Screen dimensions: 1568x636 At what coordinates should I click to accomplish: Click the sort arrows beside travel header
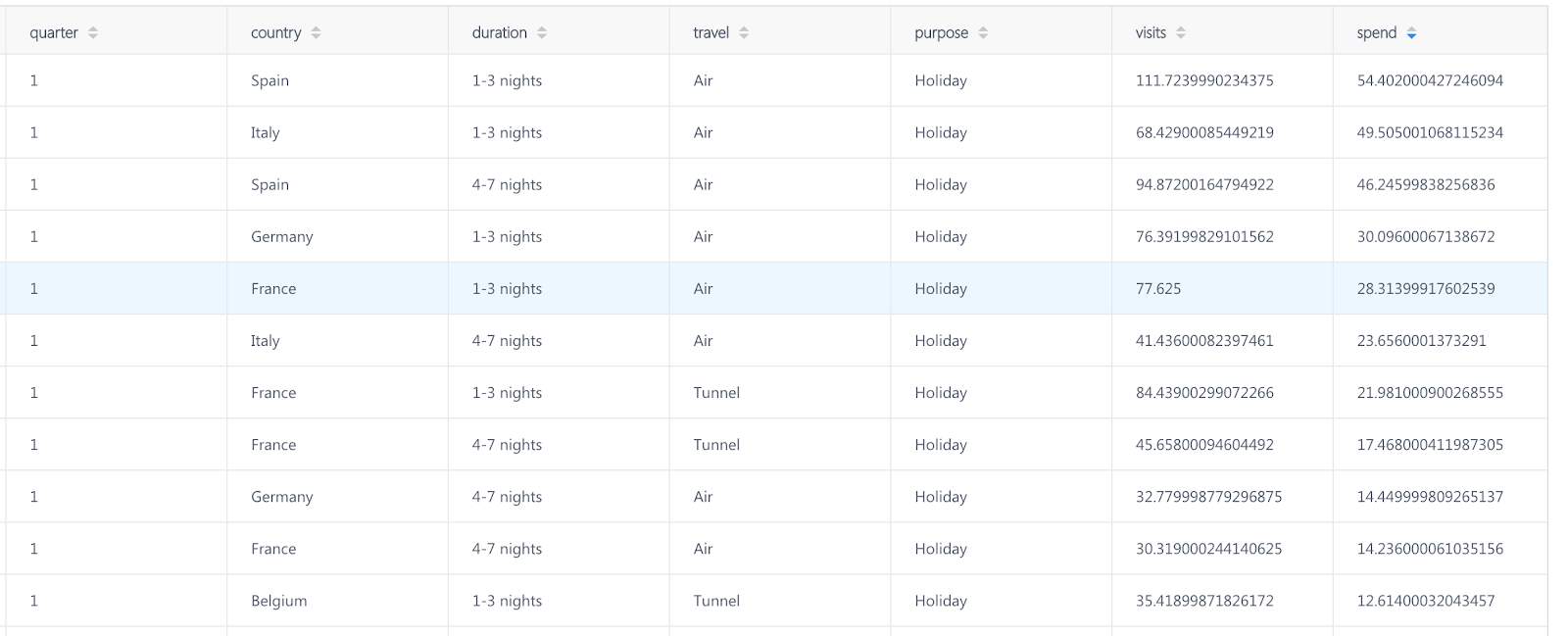pos(744,32)
